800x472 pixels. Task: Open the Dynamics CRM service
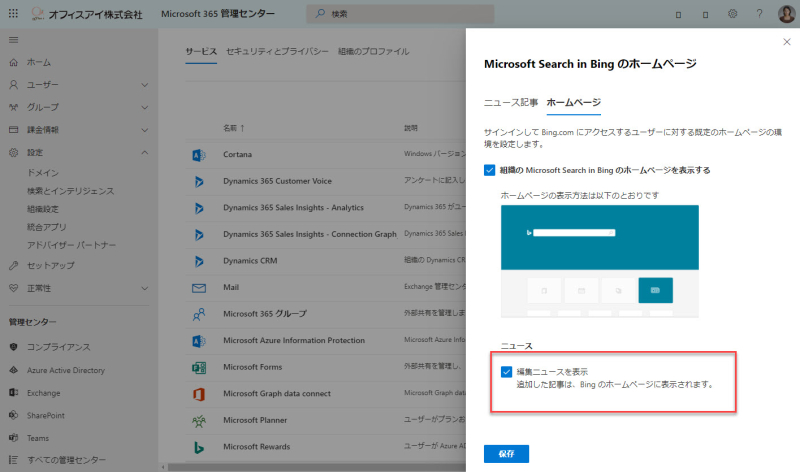tap(250, 261)
